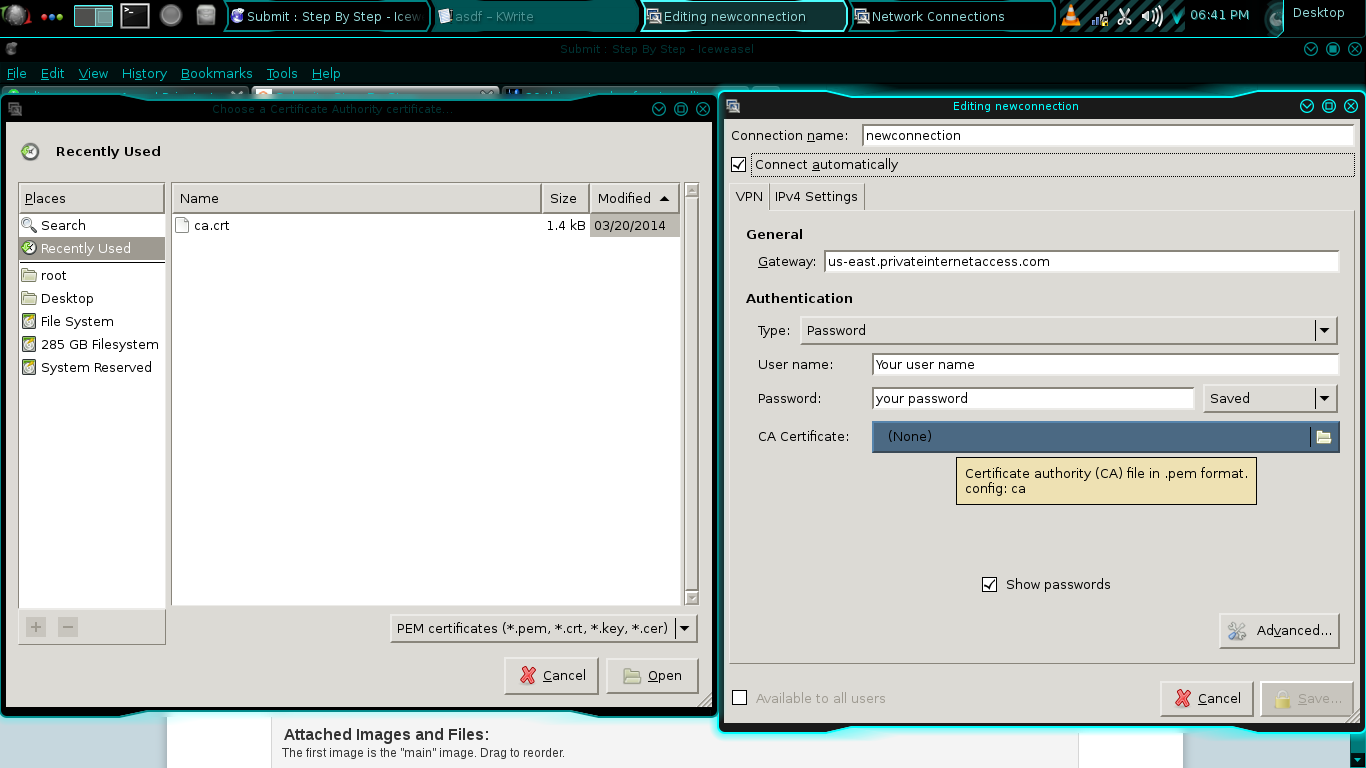Viewport: 1366px width, 768px height.
Task: Click the 06:41 PM clock
Action: point(1219,15)
